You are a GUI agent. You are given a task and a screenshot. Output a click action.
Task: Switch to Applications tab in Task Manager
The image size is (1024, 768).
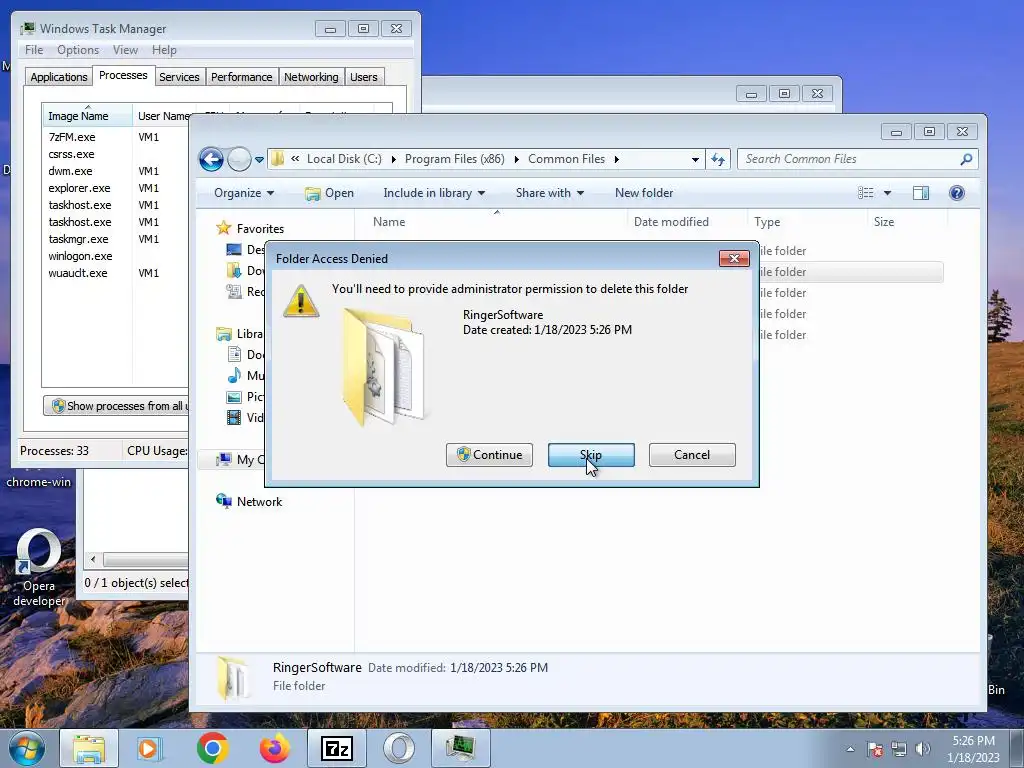[x=59, y=77]
